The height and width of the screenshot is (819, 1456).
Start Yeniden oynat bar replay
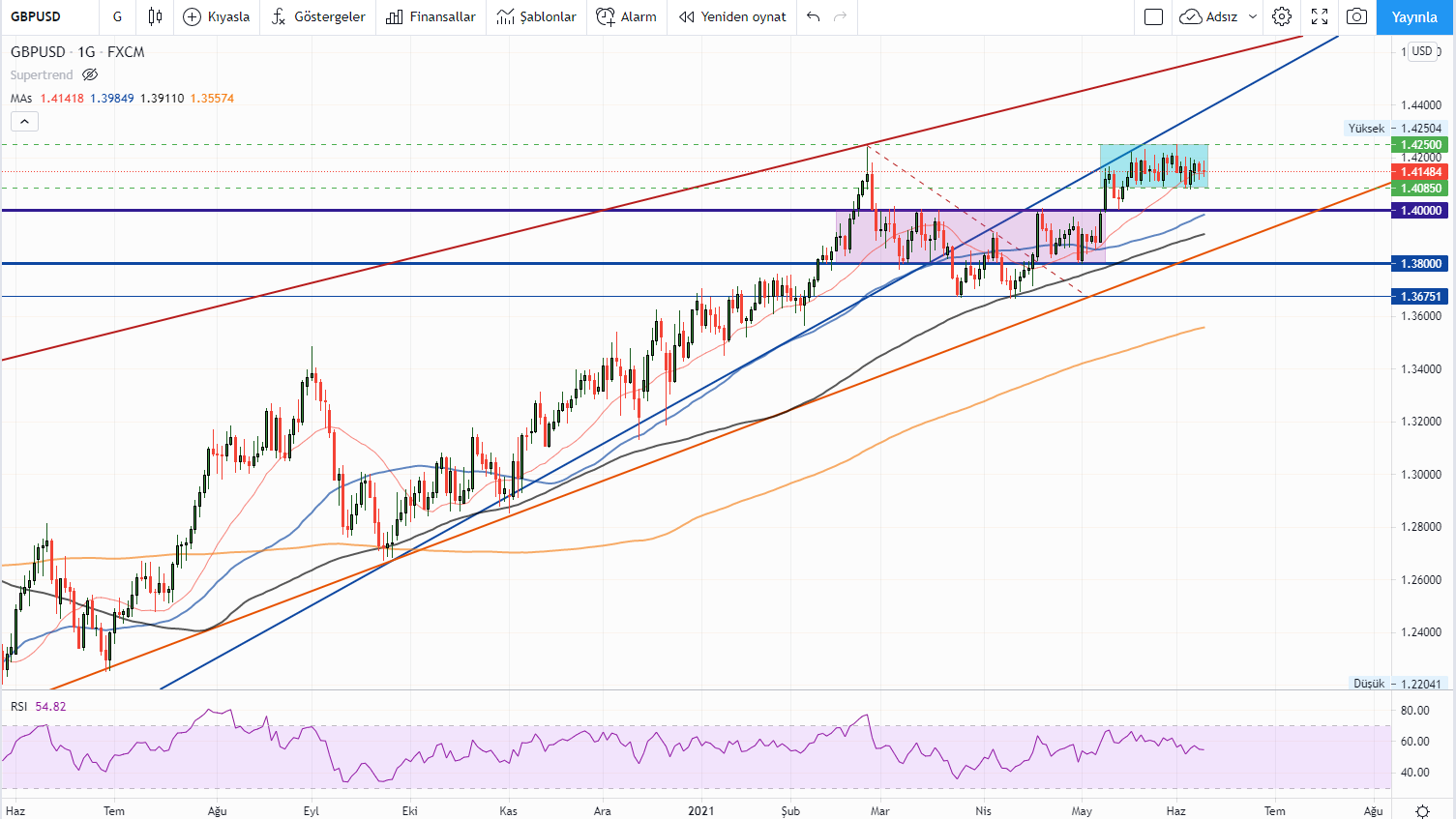click(732, 16)
